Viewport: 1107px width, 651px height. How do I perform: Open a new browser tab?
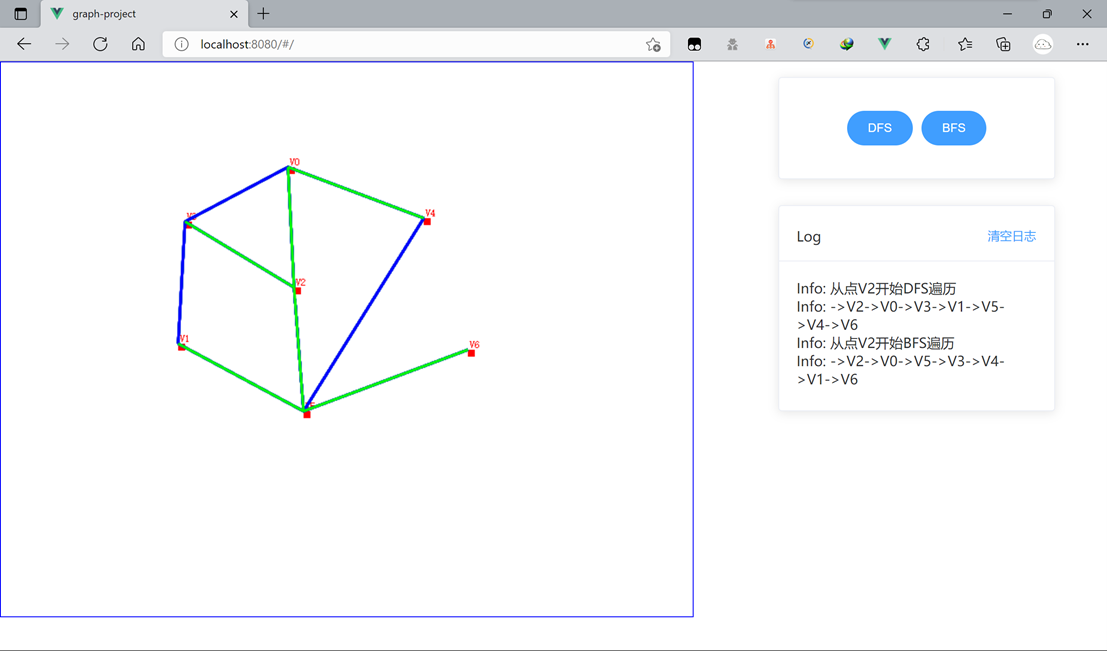click(x=263, y=13)
